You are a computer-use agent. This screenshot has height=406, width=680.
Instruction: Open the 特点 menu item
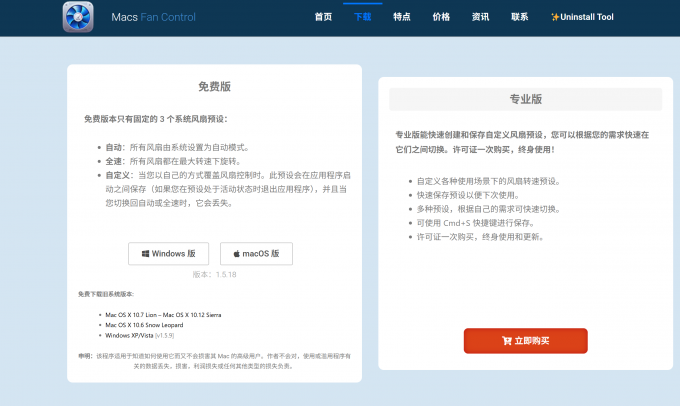click(402, 17)
